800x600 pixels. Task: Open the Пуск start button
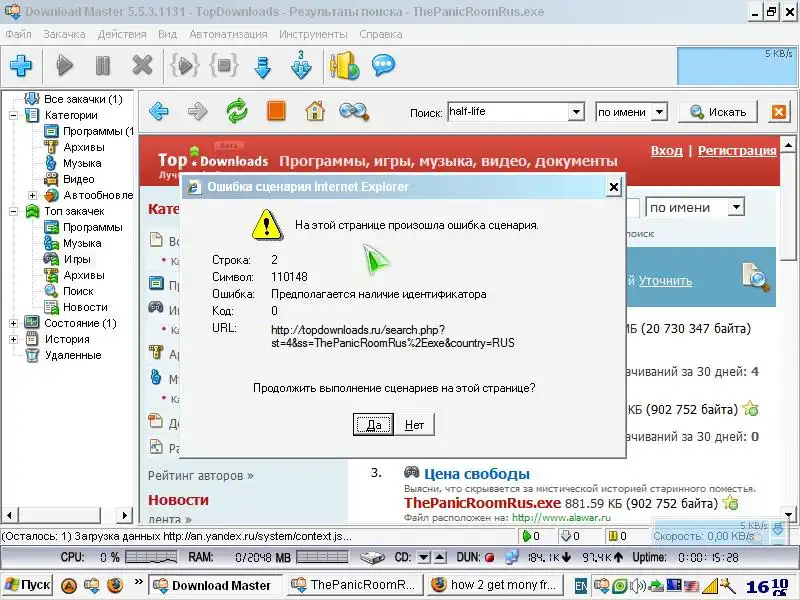click(x=28, y=585)
